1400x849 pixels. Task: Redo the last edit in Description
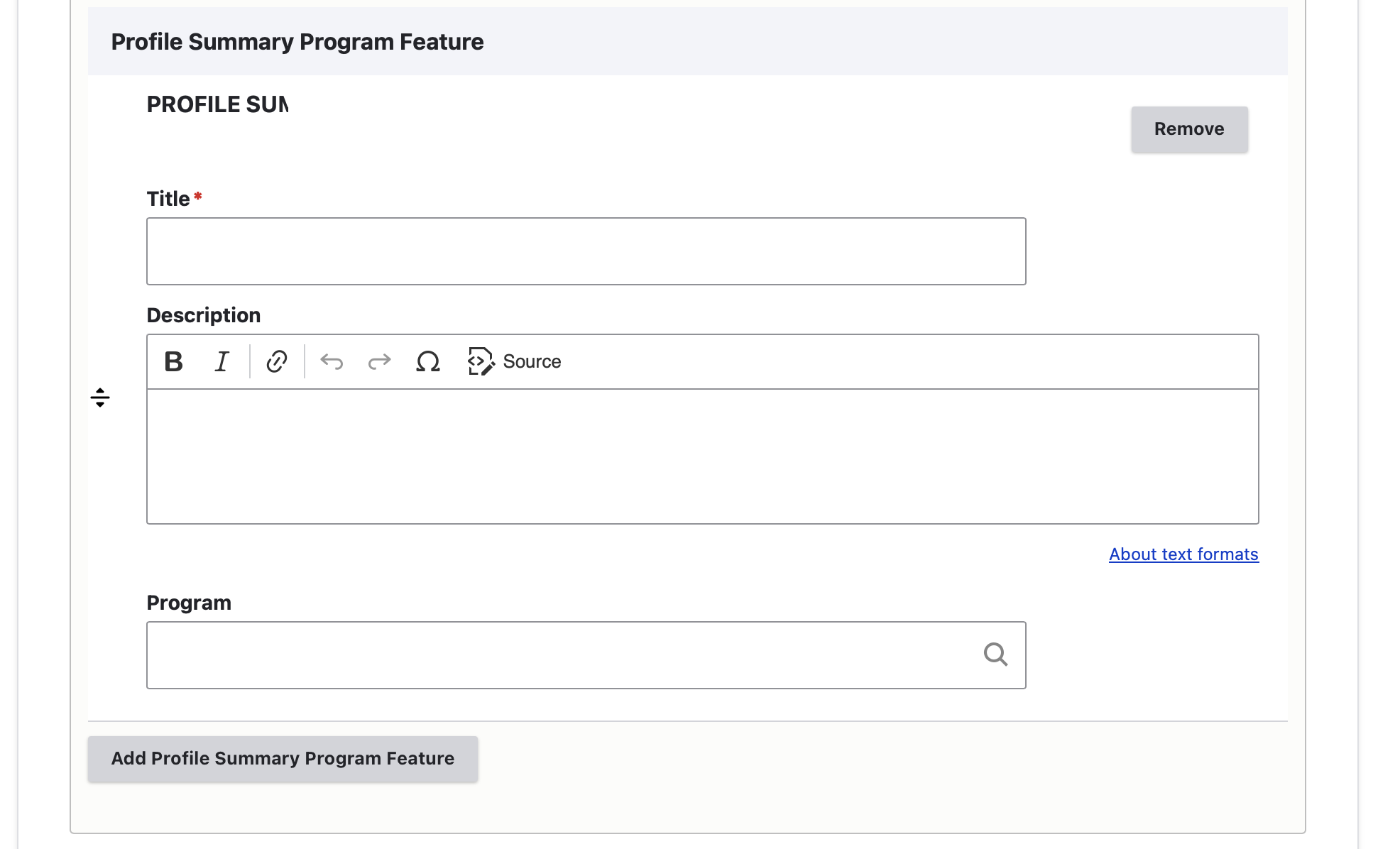[x=380, y=361]
